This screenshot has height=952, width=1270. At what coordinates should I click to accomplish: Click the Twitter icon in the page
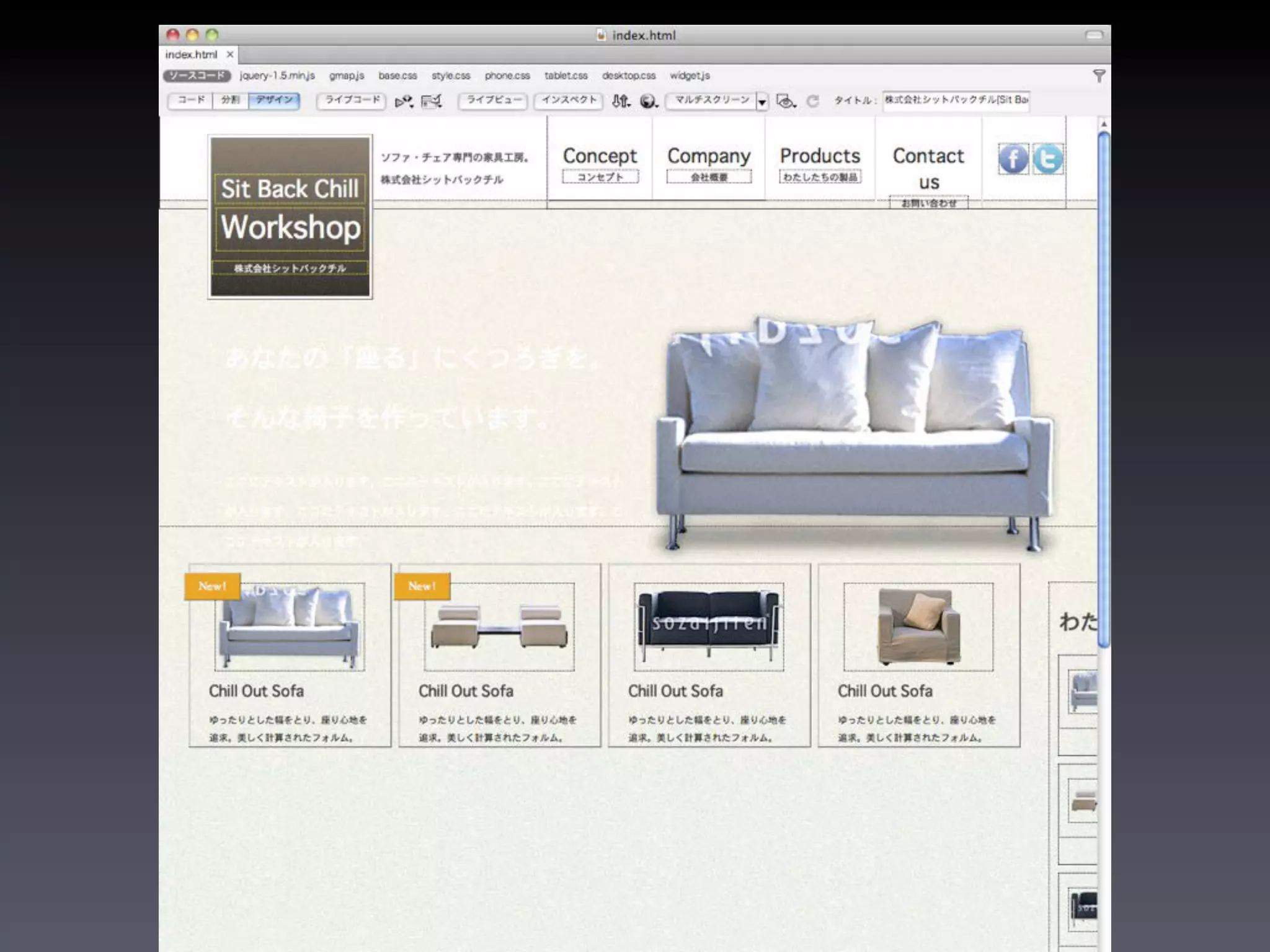1048,159
